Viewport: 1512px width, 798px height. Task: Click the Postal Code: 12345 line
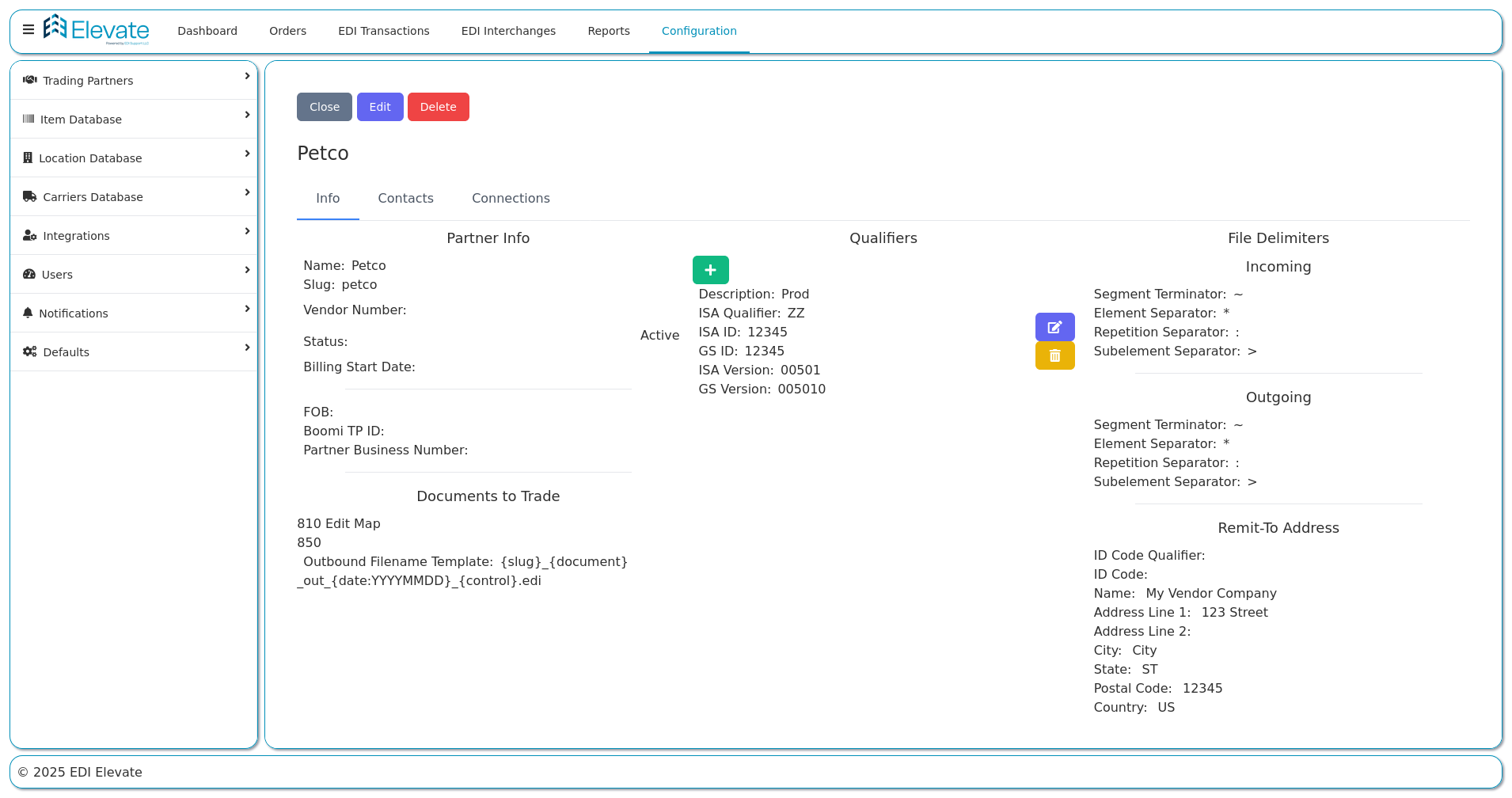click(1158, 688)
